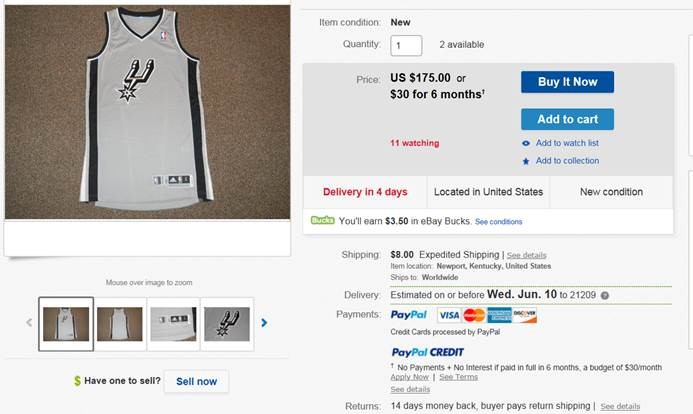Image resolution: width=693 pixels, height=414 pixels.
Task: Open the shipping See details link
Action: (528, 255)
